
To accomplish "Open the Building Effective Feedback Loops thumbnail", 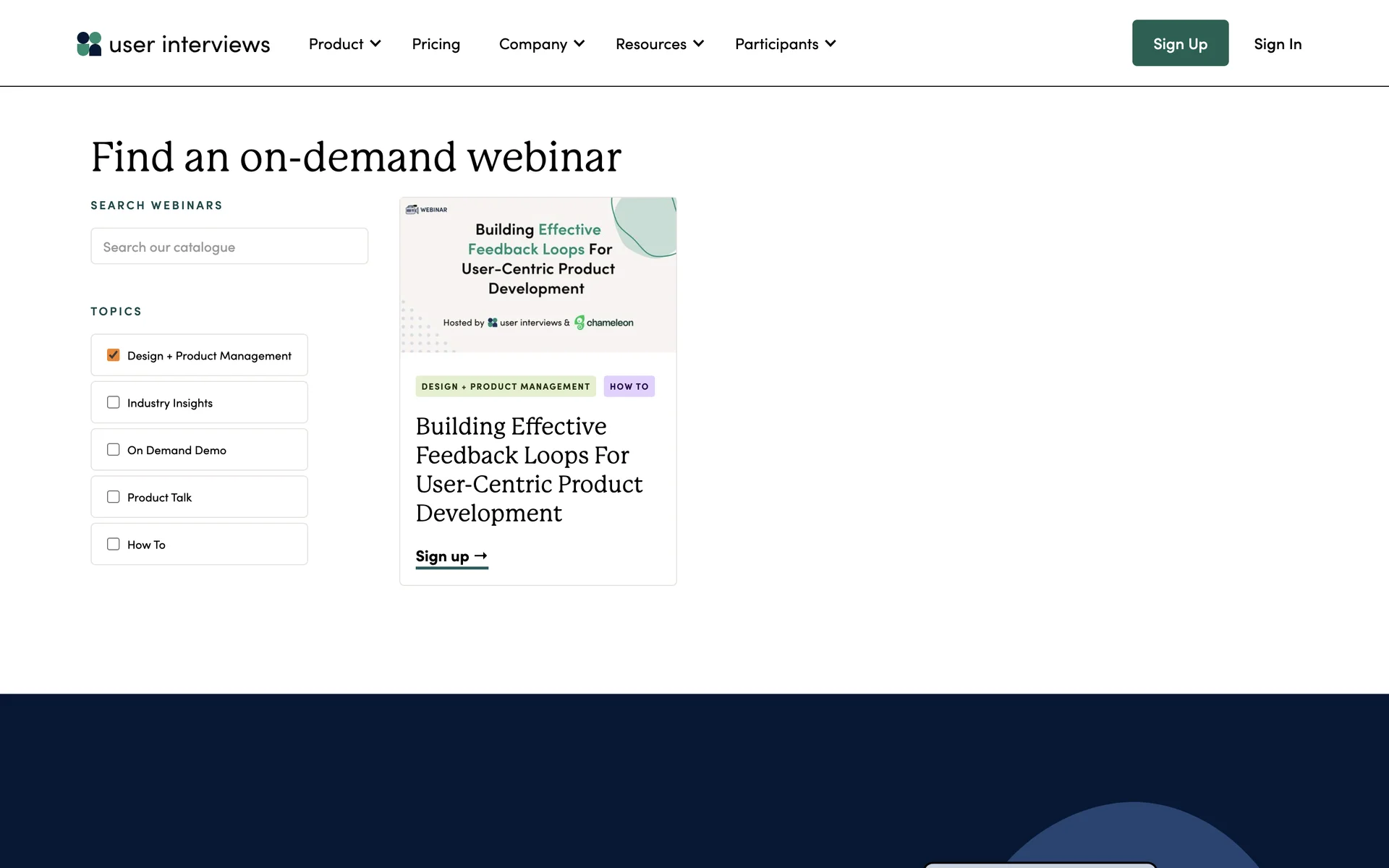I will (x=538, y=275).
